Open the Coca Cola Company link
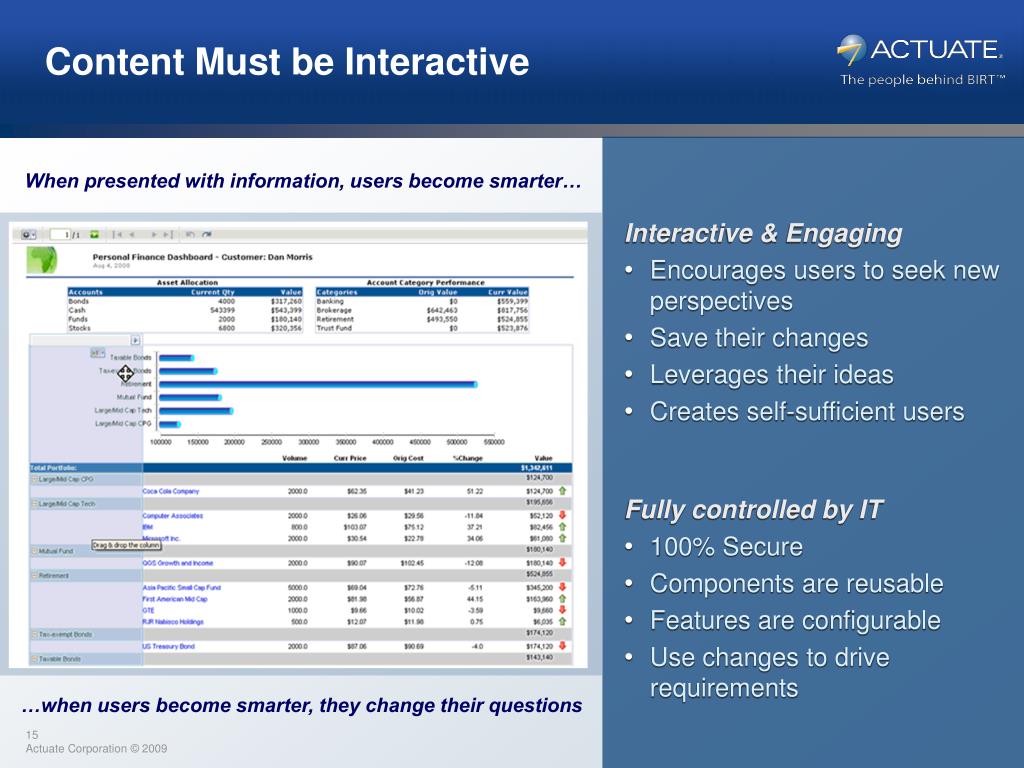Viewport: 1024px width, 768px height. [x=170, y=491]
